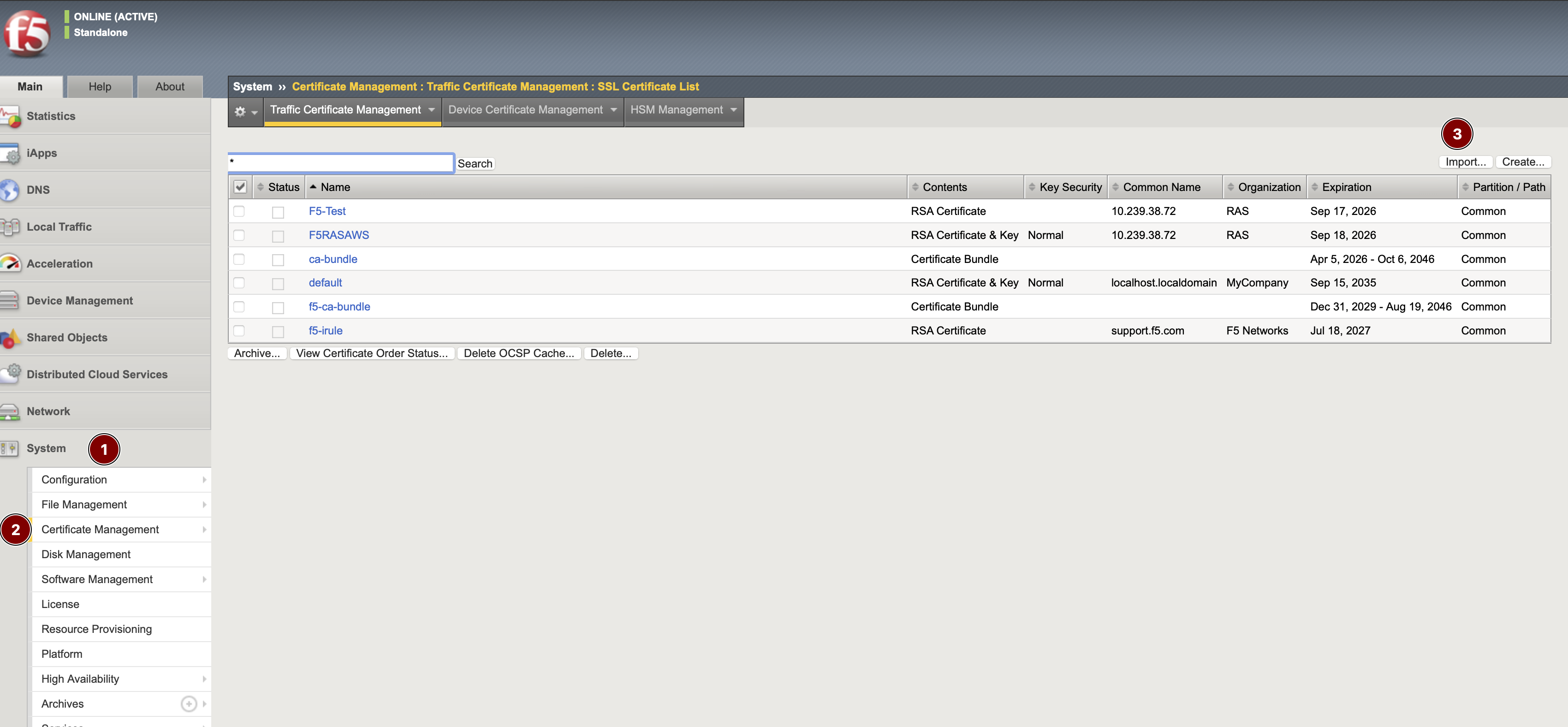This screenshot has height=727, width=1568.
Task: Click the Delete OCSP Cache... button
Action: click(x=519, y=353)
